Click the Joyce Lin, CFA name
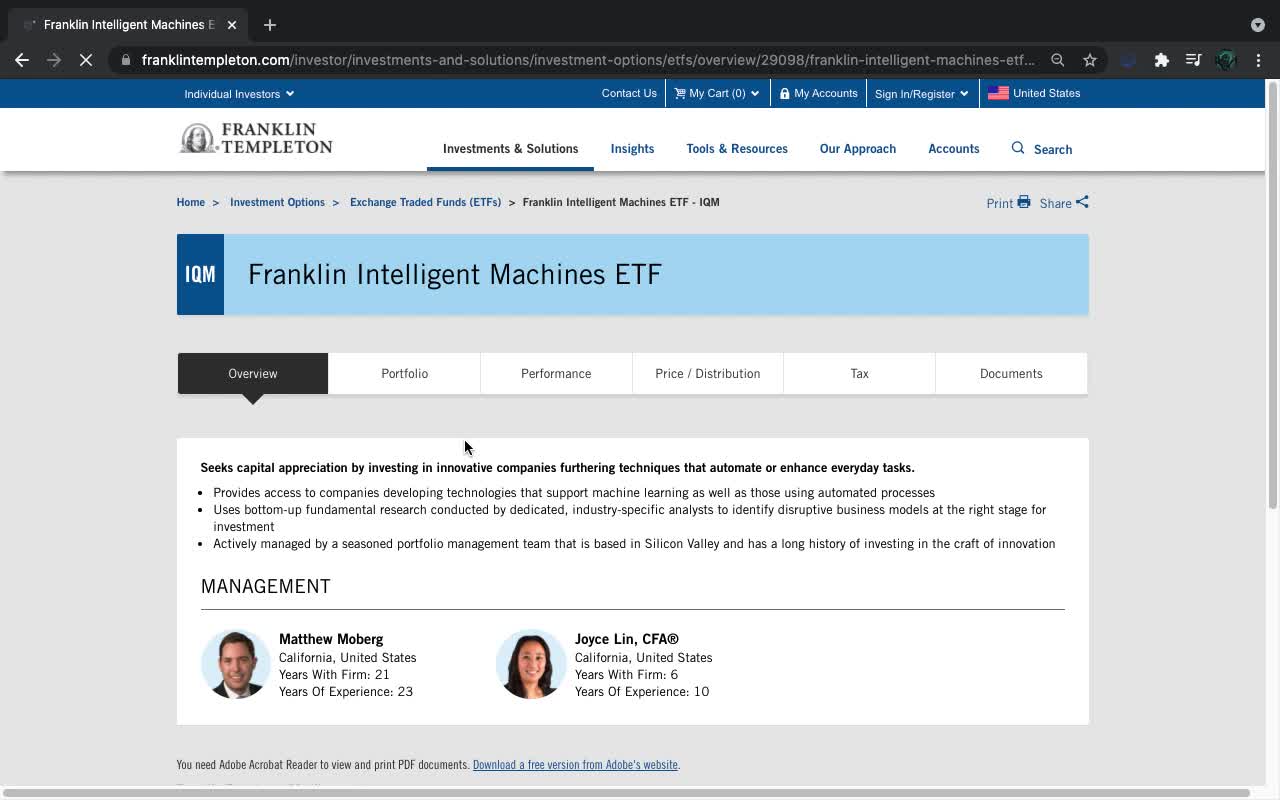 pyautogui.click(x=626, y=639)
